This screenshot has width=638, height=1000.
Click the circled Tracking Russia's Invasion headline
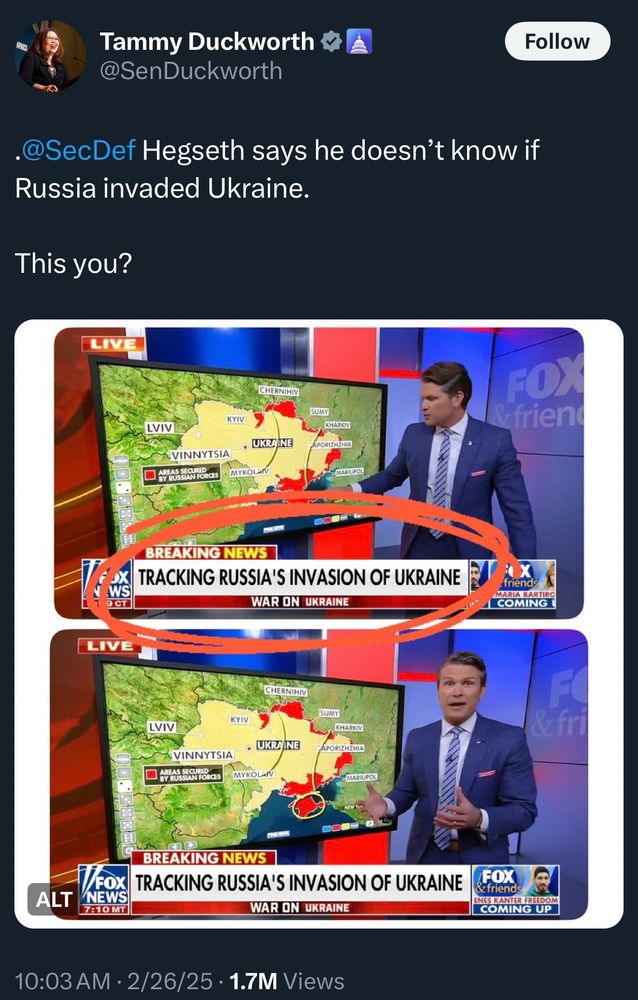(x=300, y=577)
